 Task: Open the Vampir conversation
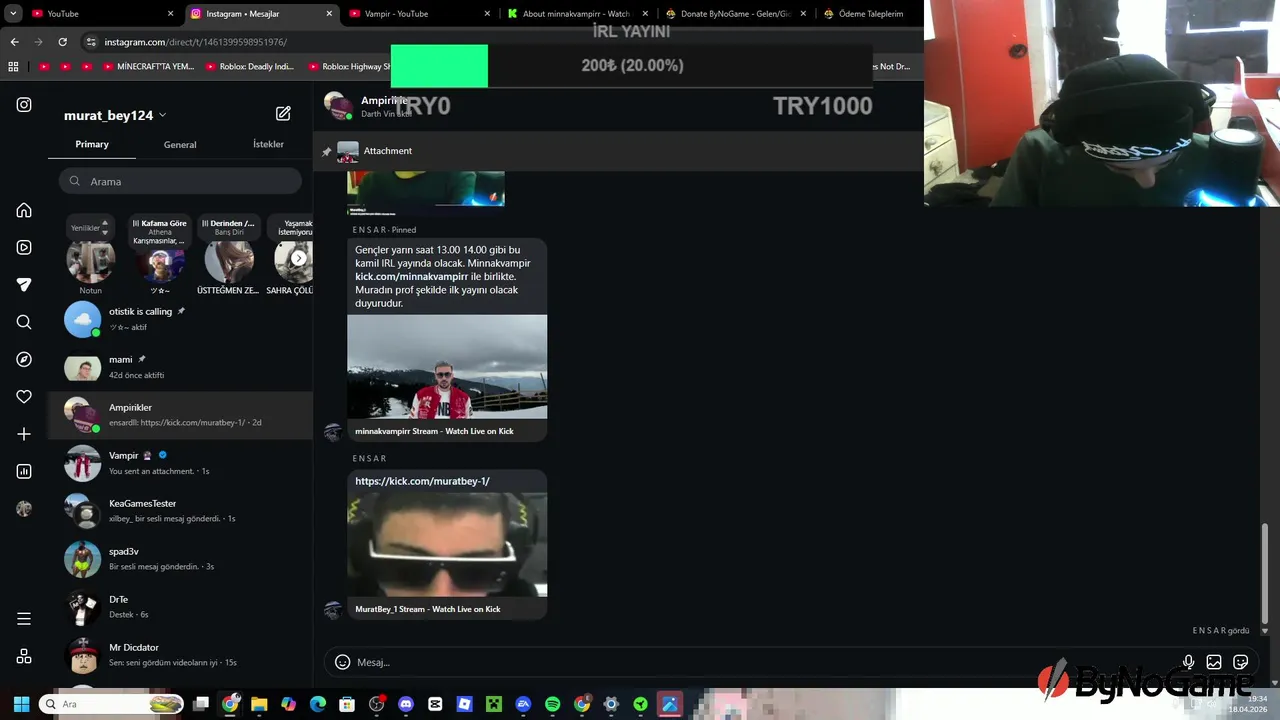(181, 463)
